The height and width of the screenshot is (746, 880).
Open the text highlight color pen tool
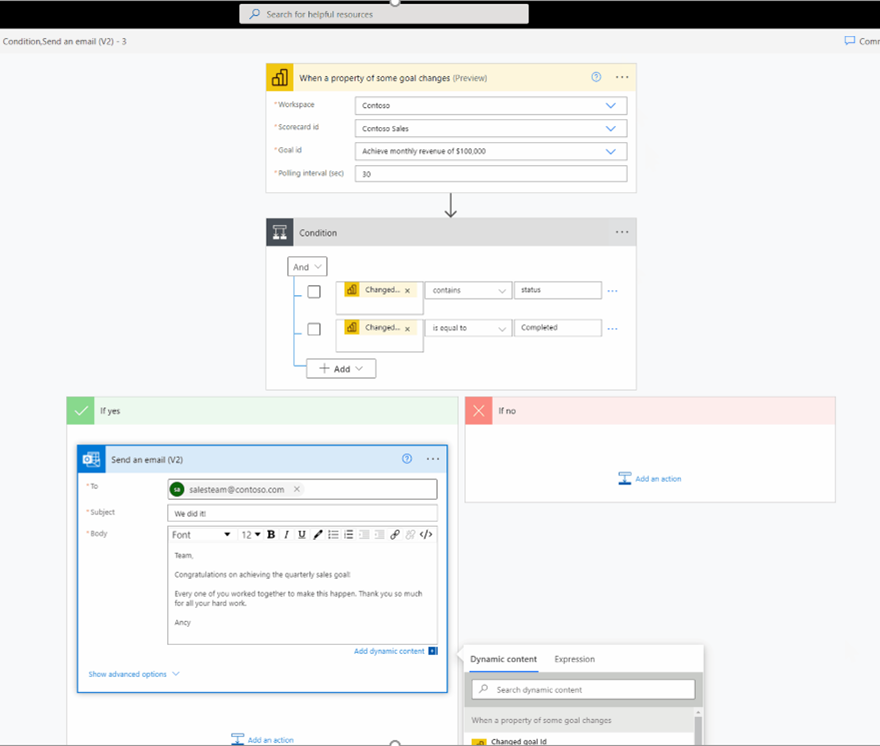tap(318, 534)
